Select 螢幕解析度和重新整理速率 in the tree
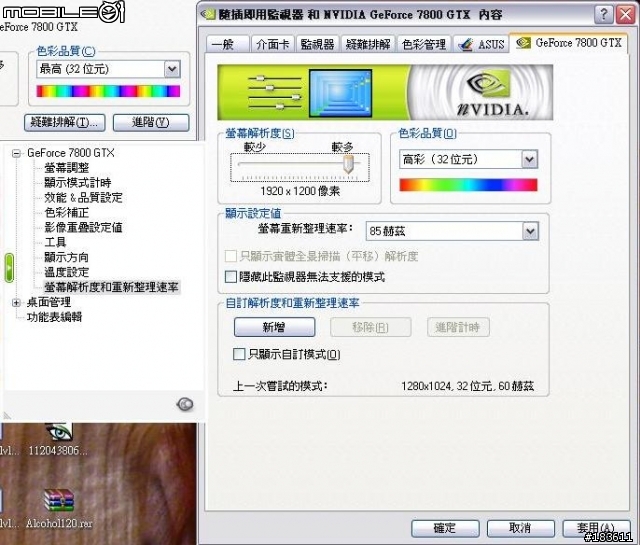This screenshot has height=545, width=640. point(111,287)
